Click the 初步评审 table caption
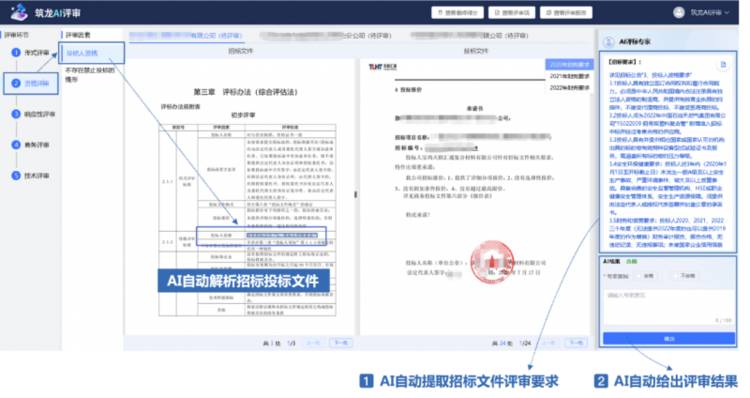The width and height of the screenshot is (750, 398). (243, 115)
